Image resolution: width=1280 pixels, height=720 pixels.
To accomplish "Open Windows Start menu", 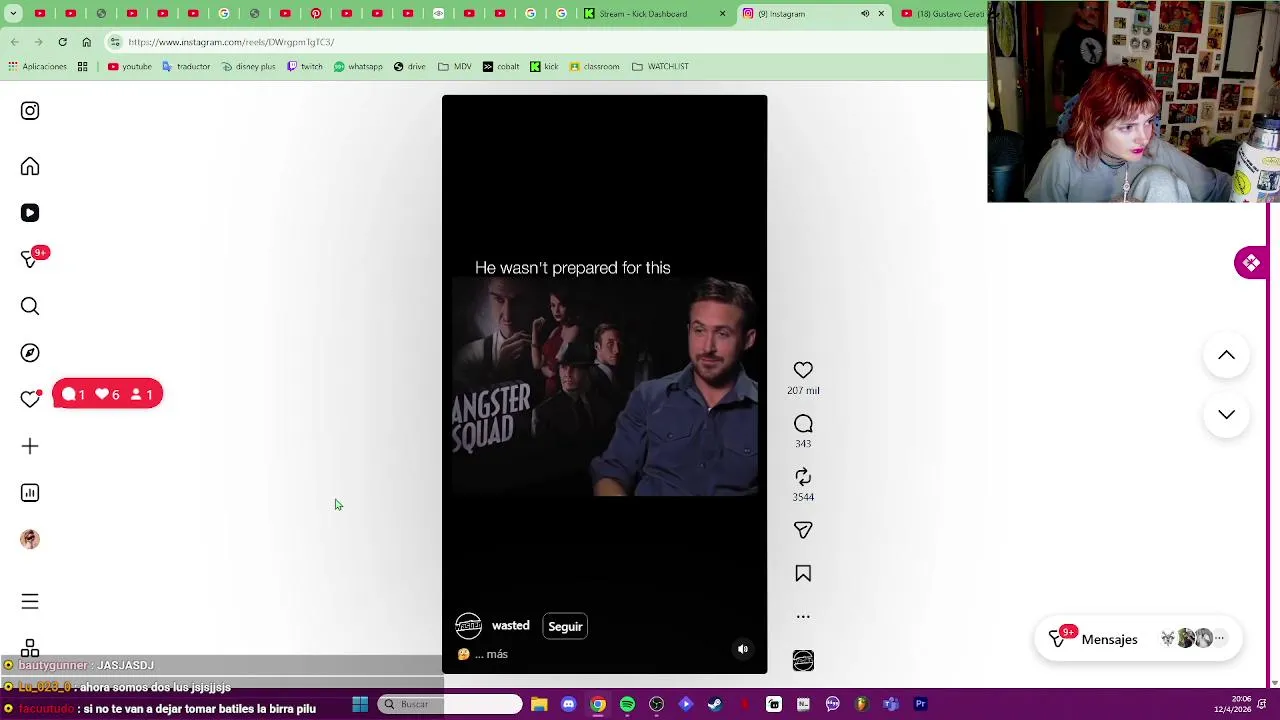I will coord(360,705).
